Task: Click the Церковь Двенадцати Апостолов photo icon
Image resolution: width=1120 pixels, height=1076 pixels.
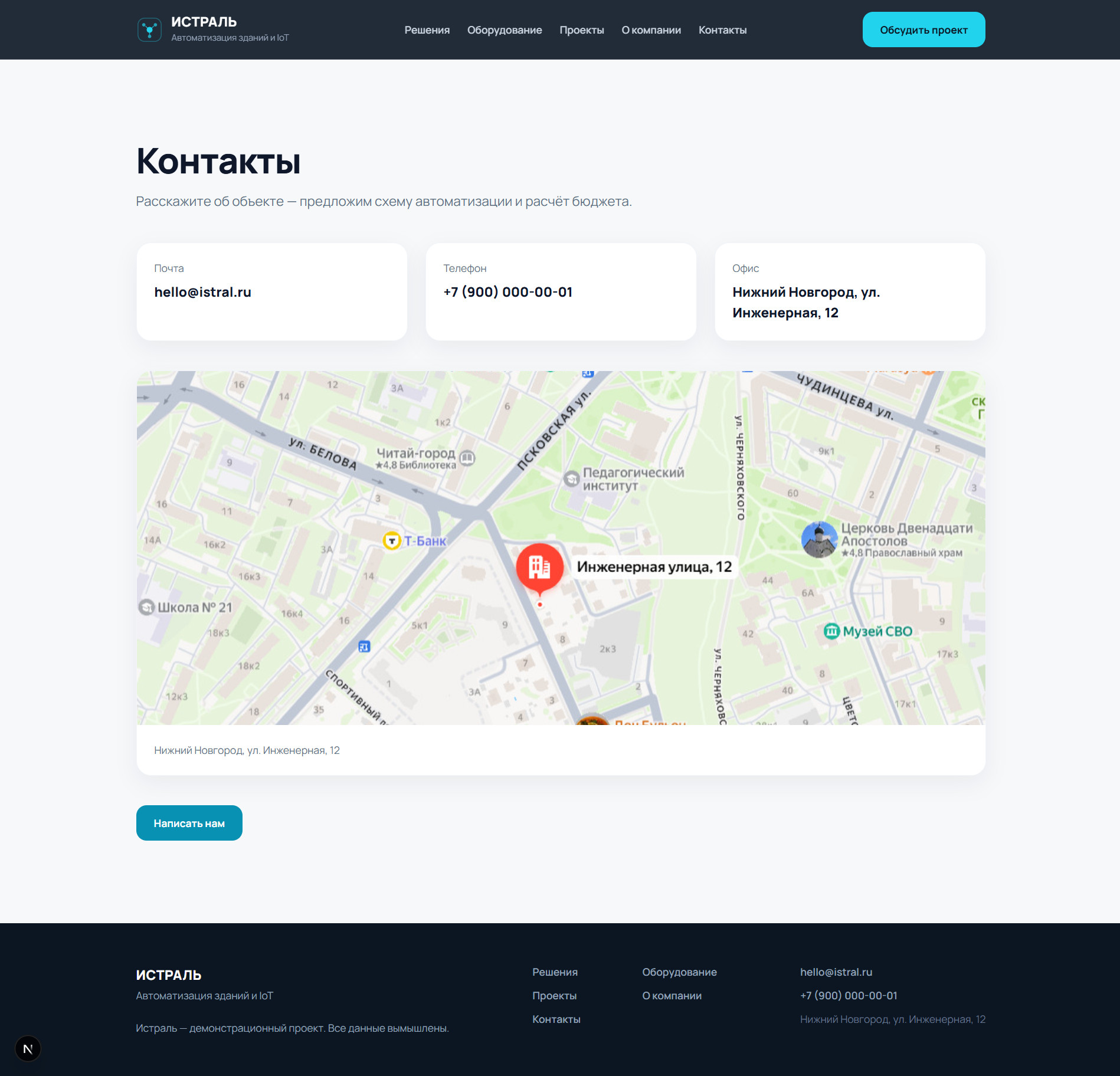Action: pyautogui.click(x=819, y=539)
